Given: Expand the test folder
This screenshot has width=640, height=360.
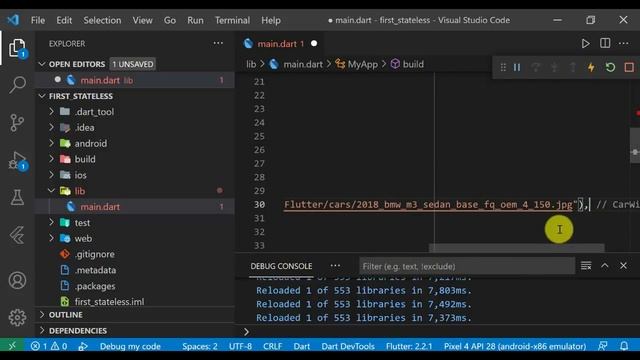Looking at the screenshot, I should pyautogui.click(x=51, y=222).
